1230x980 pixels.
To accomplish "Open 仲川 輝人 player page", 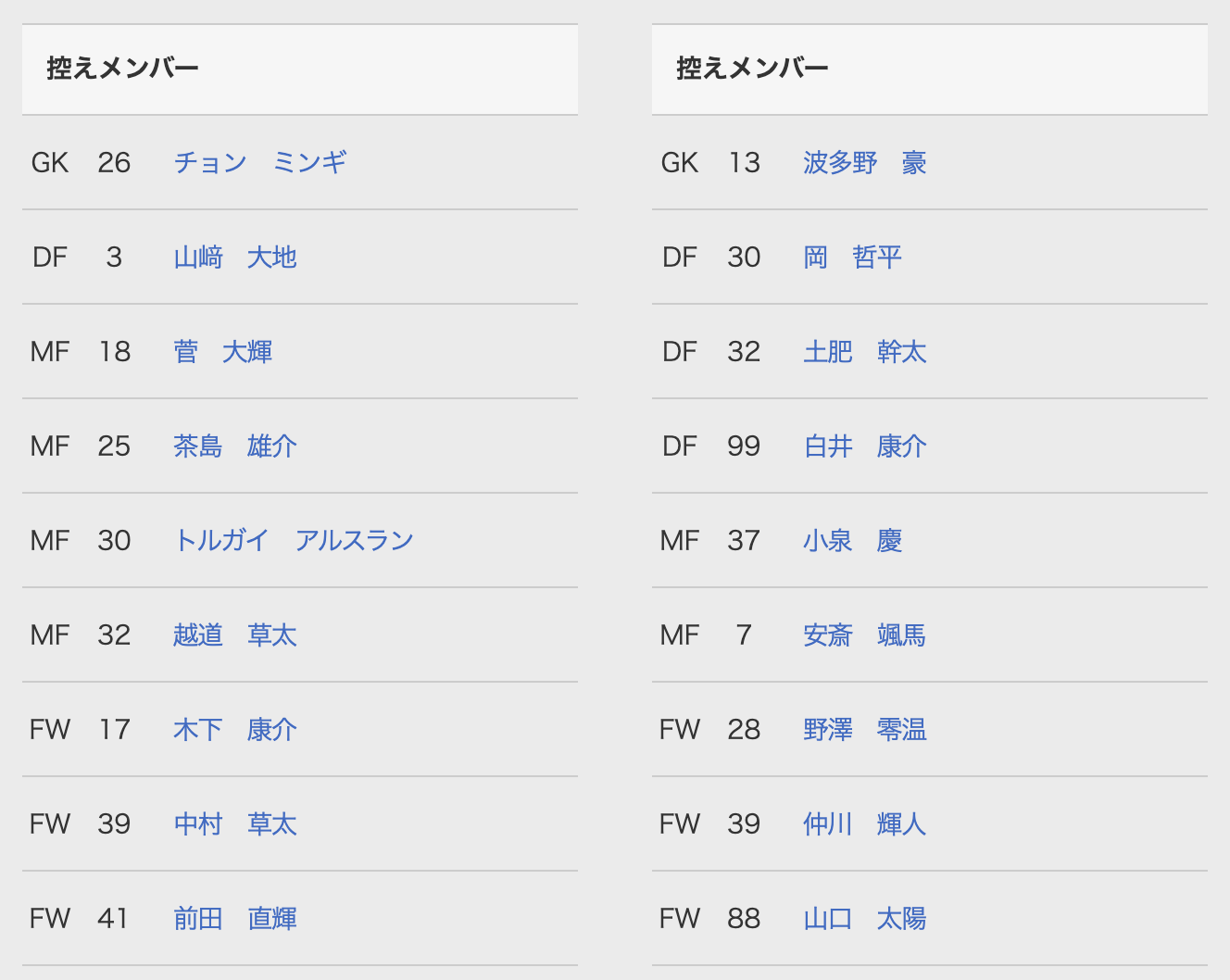I will 865,824.
